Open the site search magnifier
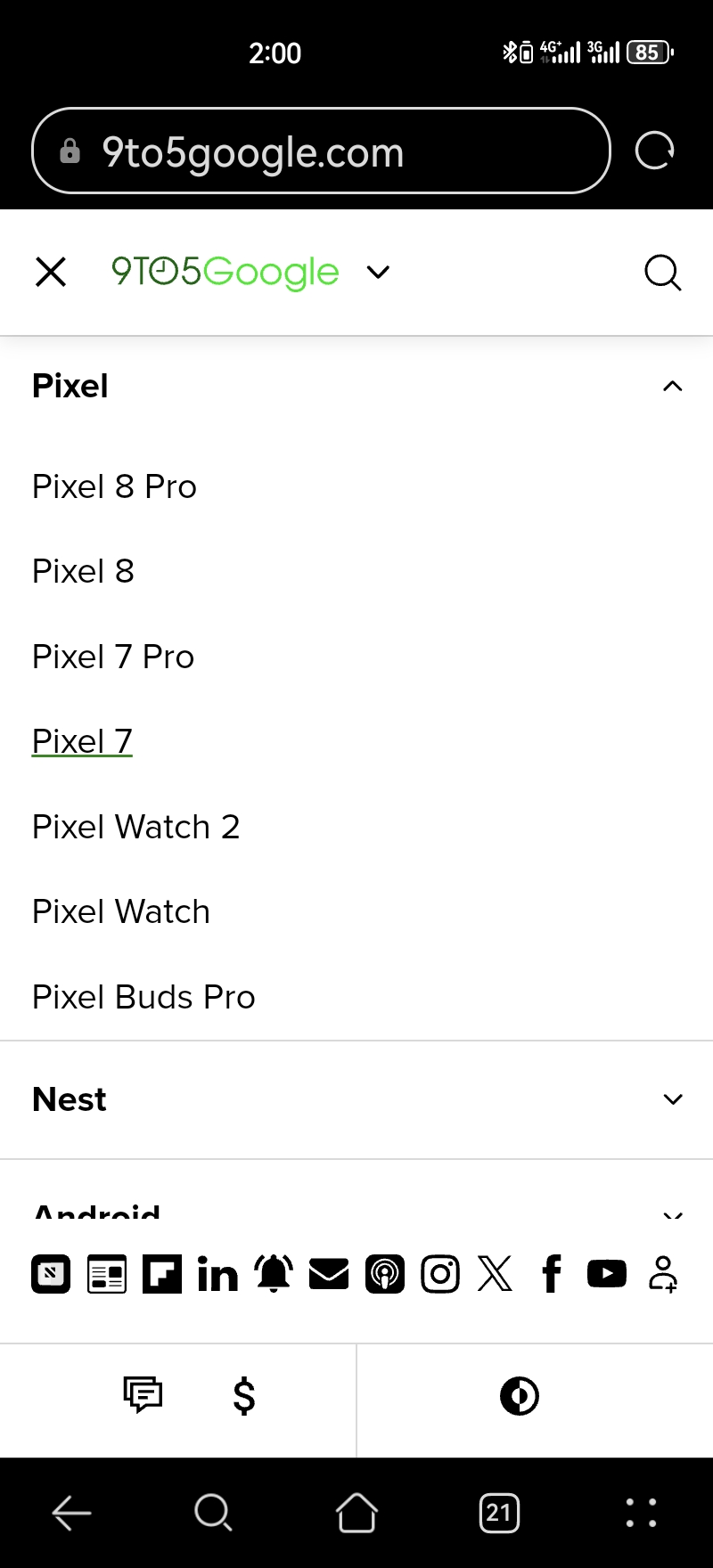 (x=662, y=273)
